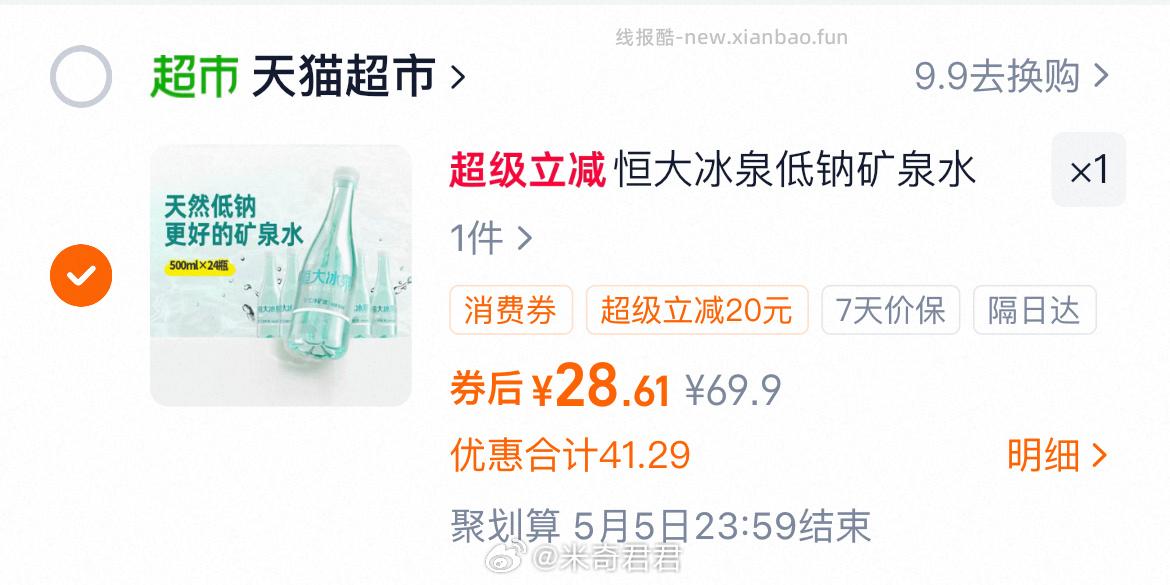The width and height of the screenshot is (1170, 585).
Task: Tap the chevron after 9.9去换购
Action: (1101, 76)
